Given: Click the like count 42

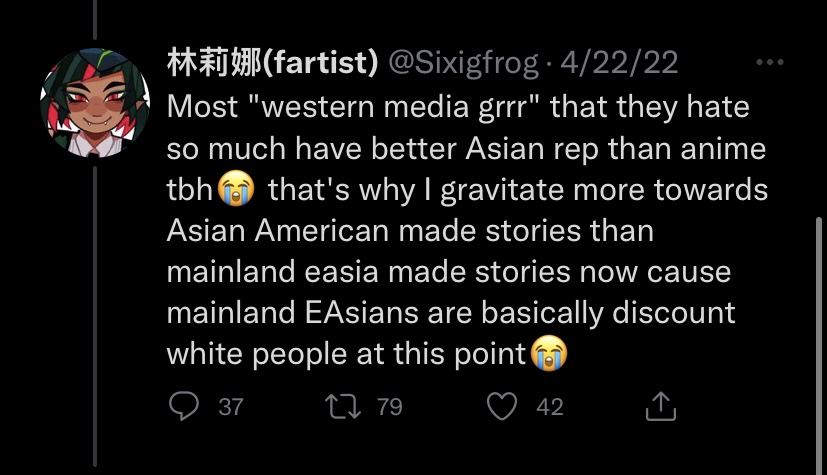Looking at the screenshot, I should click(x=550, y=407).
